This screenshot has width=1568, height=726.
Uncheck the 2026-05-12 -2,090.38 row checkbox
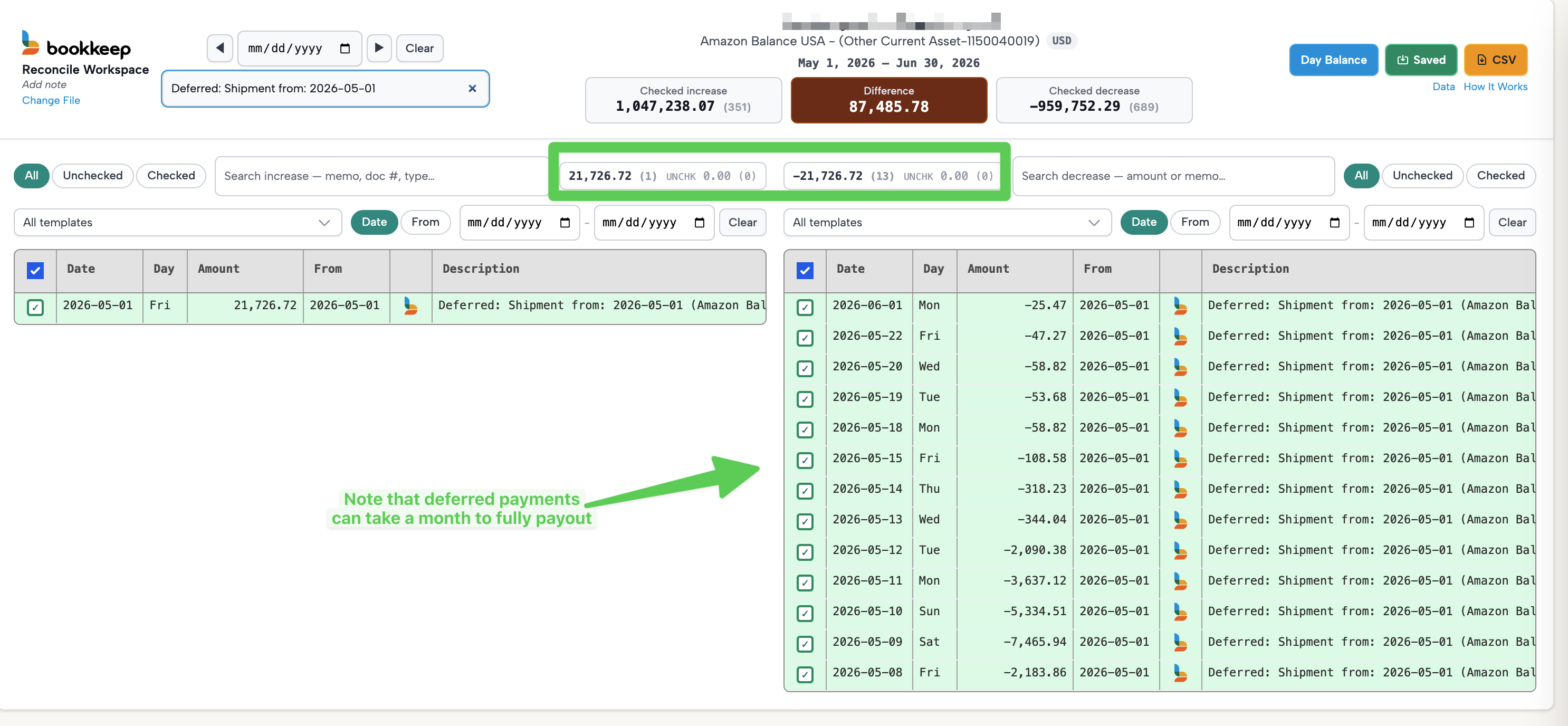pos(805,552)
